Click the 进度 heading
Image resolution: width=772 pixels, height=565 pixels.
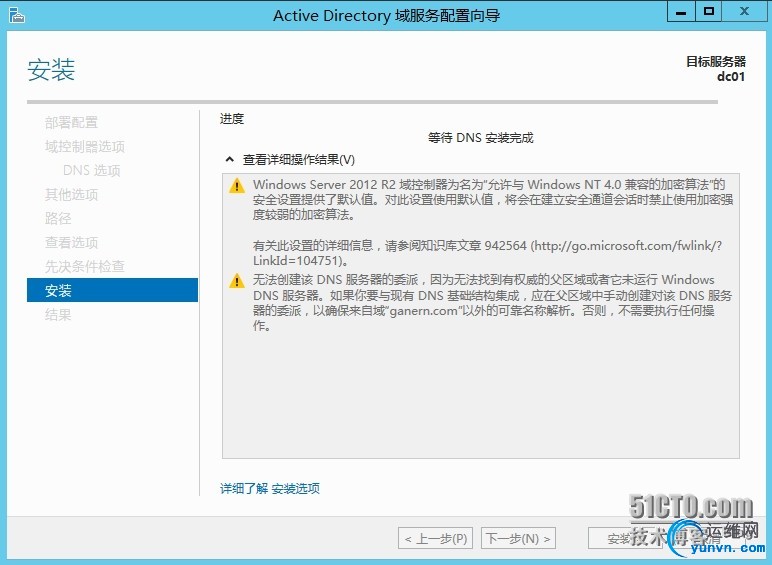coord(232,119)
